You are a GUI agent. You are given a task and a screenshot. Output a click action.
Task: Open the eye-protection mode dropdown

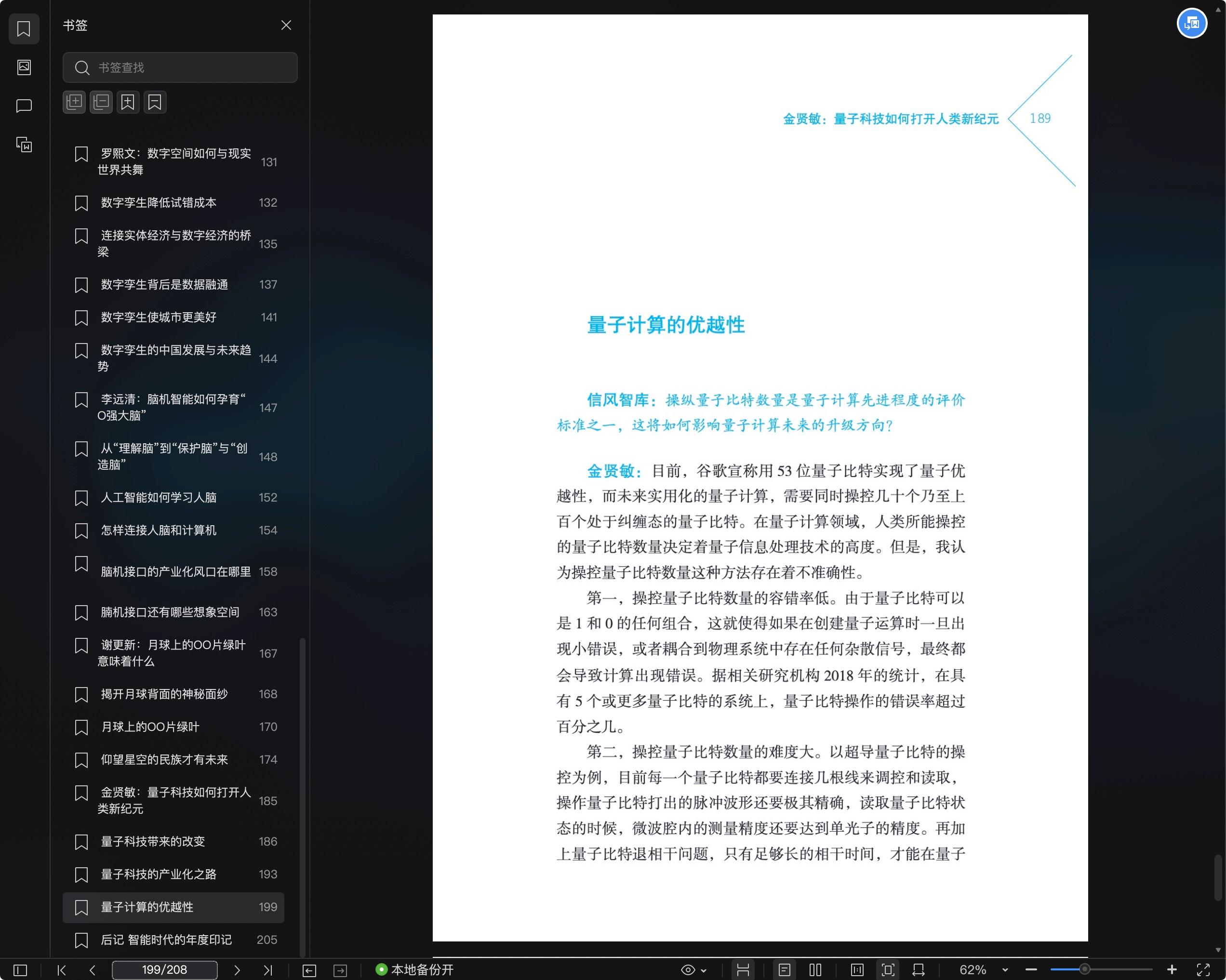pyautogui.click(x=693, y=970)
